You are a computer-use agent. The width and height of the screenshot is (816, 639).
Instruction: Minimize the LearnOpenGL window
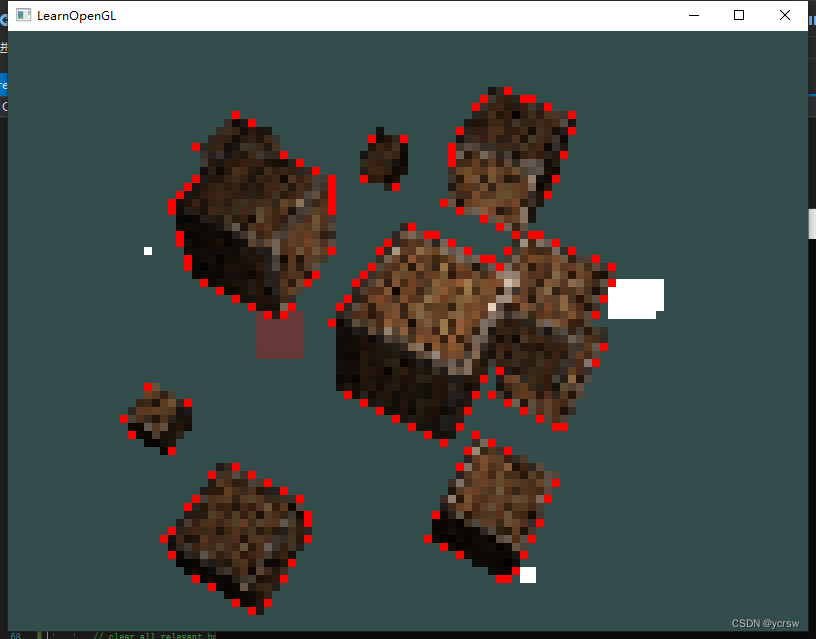click(x=694, y=16)
